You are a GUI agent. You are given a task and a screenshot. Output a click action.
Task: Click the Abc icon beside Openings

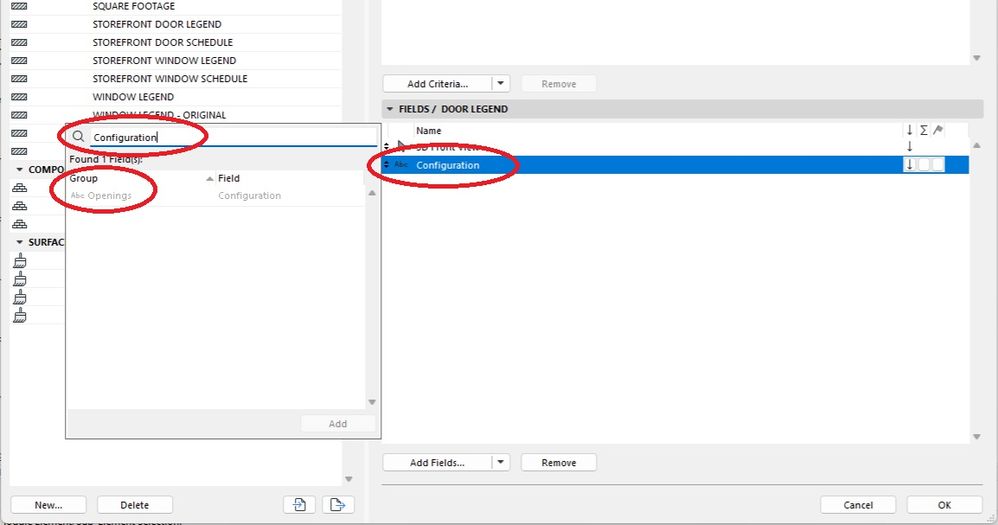pos(77,195)
